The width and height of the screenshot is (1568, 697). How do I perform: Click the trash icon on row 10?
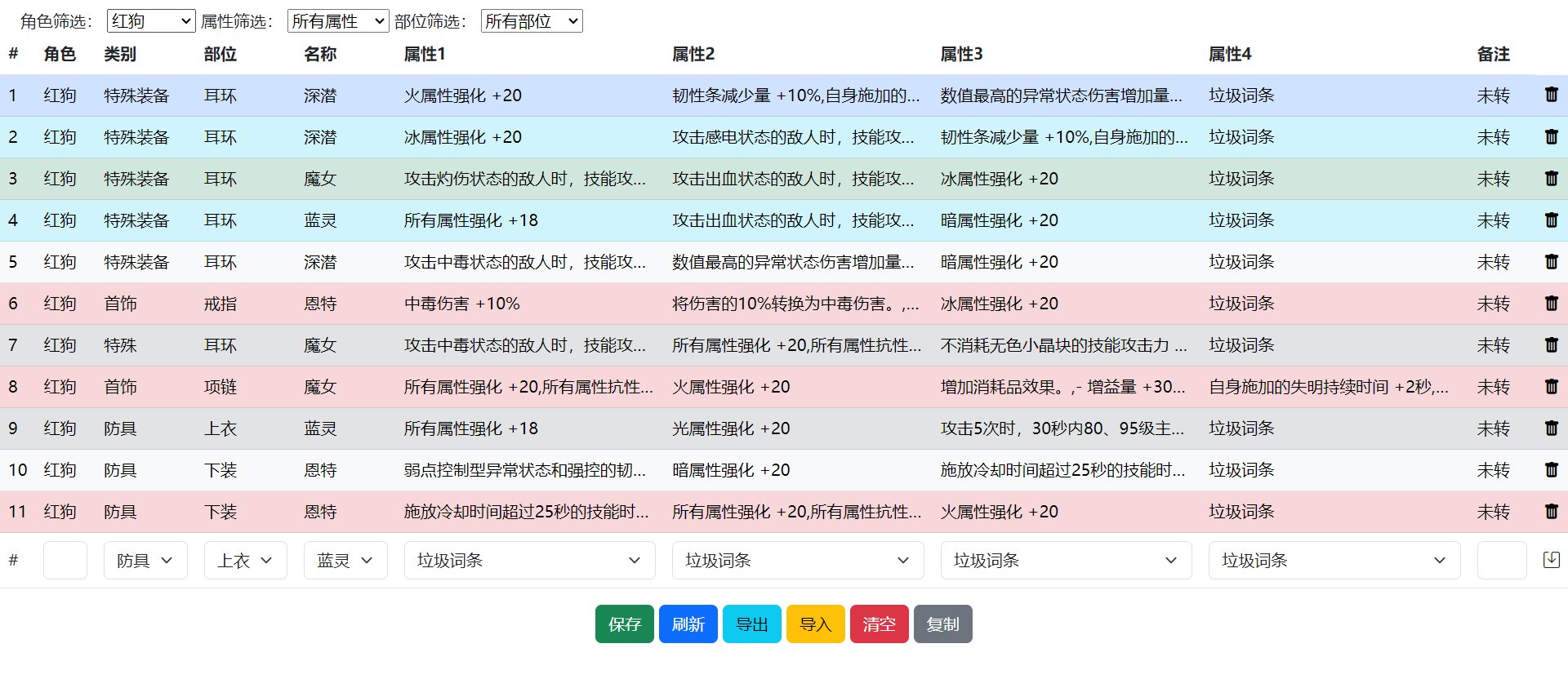pos(1552,469)
